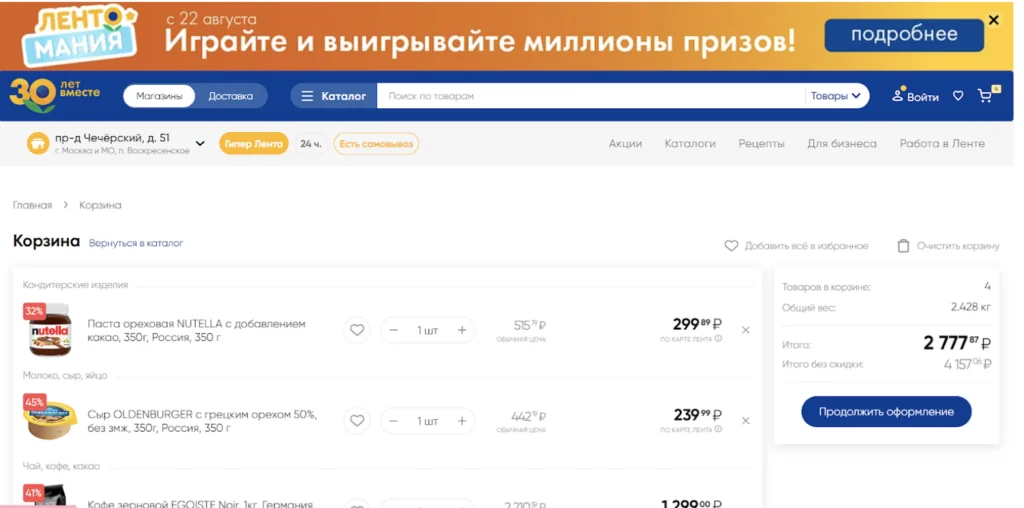Click Продолжить оформление button
Screen dimensions: 1024x508
[x=886, y=412]
